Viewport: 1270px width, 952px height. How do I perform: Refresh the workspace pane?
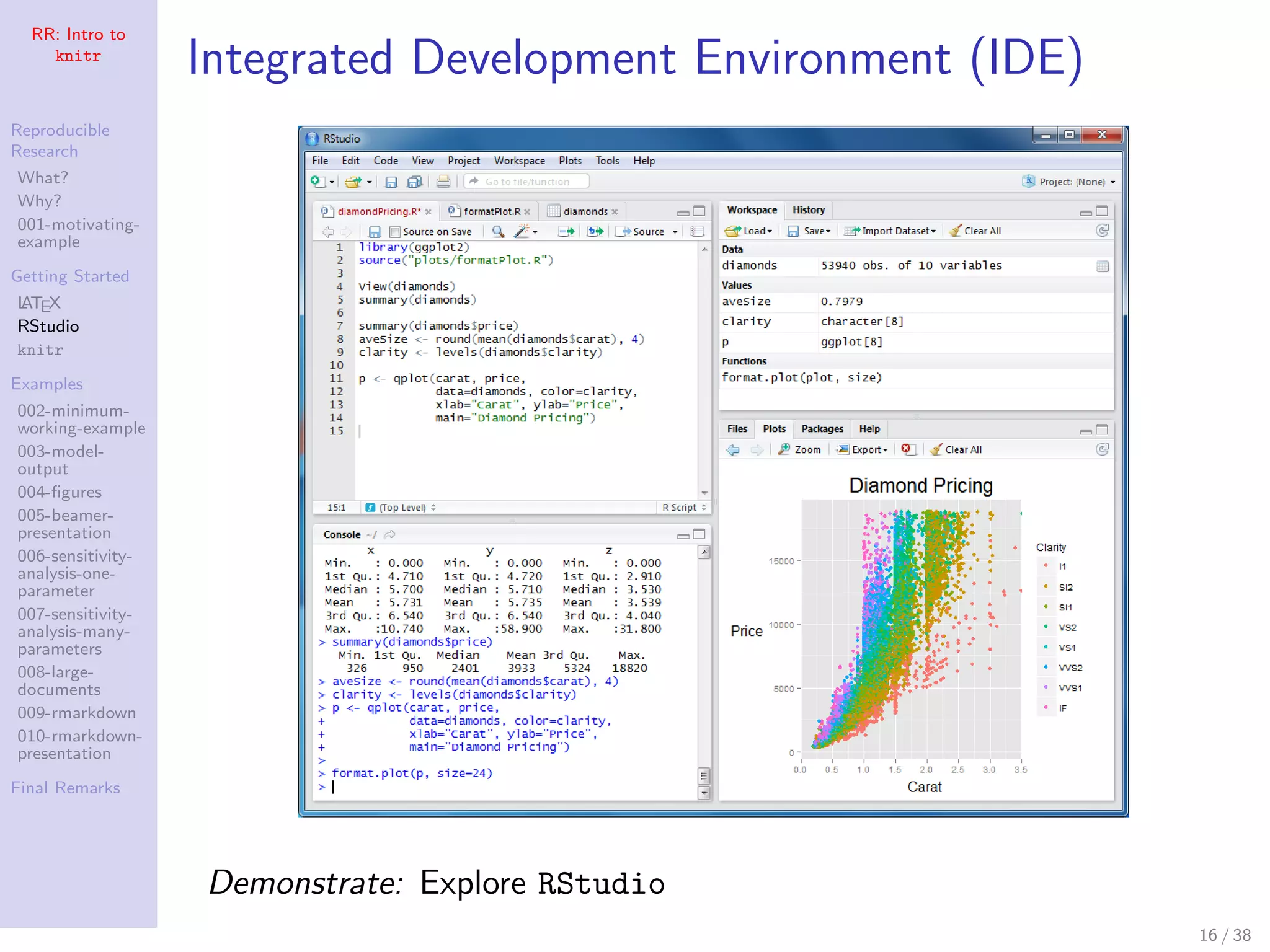1102,231
